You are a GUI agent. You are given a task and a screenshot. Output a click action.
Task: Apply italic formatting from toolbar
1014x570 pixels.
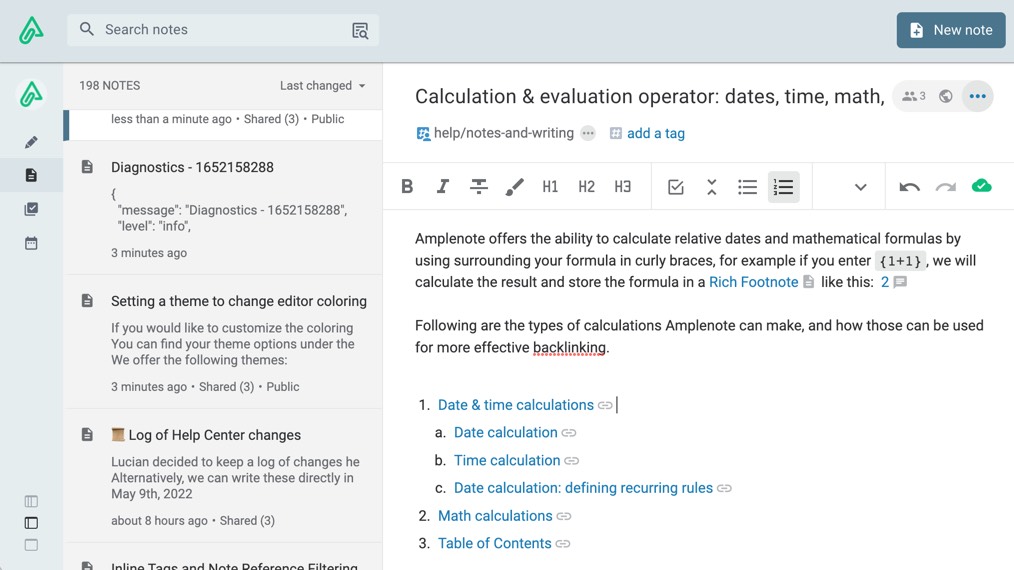point(442,187)
